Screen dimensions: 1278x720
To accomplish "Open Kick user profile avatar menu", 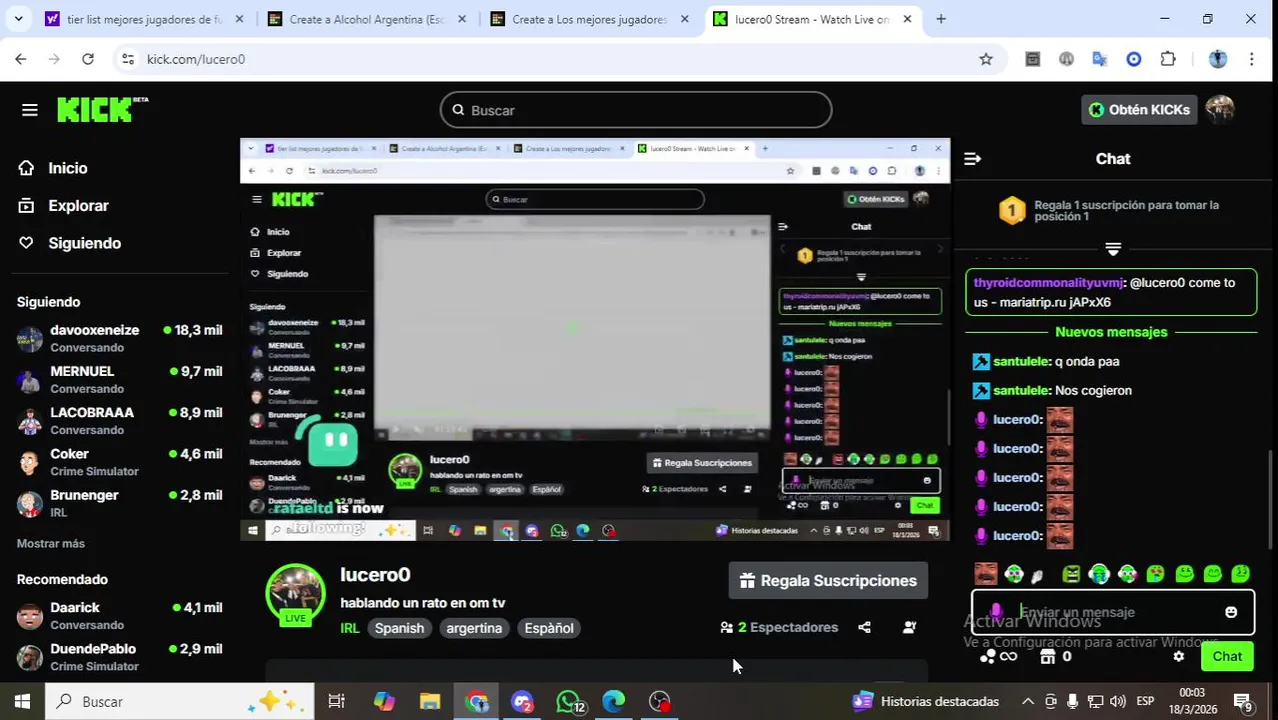I will click(x=1220, y=110).
